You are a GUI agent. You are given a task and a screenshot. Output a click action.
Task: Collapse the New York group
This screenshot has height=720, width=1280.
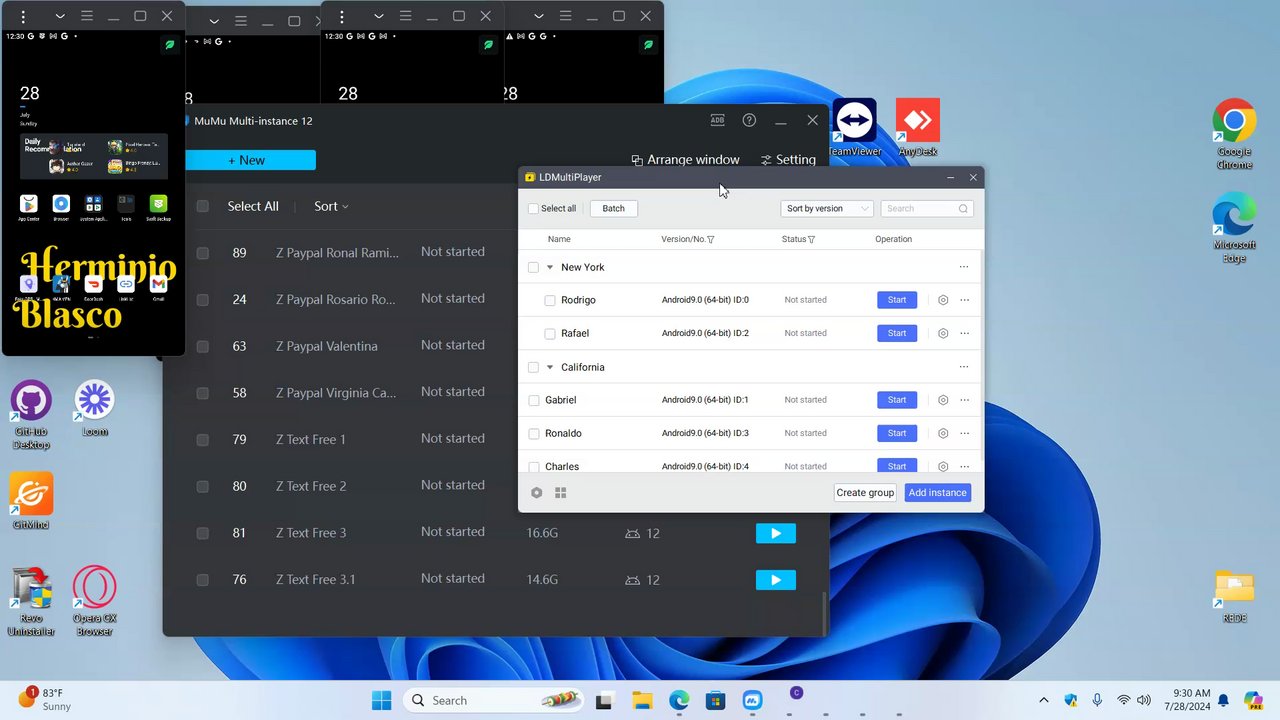(550, 267)
